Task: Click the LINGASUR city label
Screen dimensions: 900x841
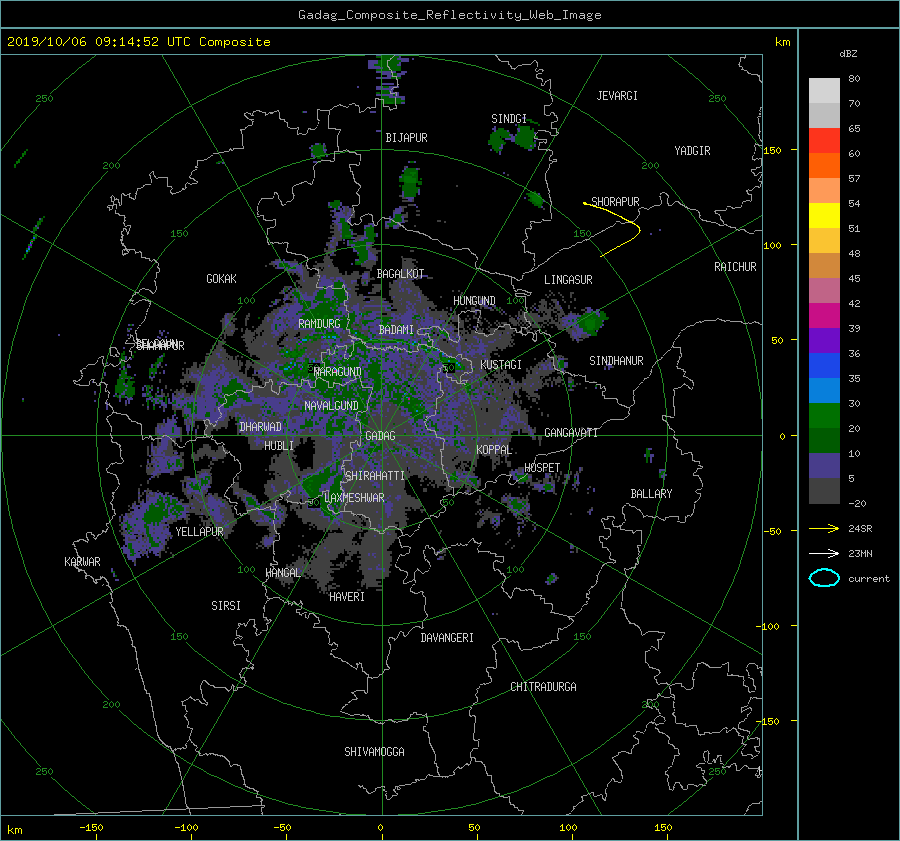Action: click(x=568, y=280)
